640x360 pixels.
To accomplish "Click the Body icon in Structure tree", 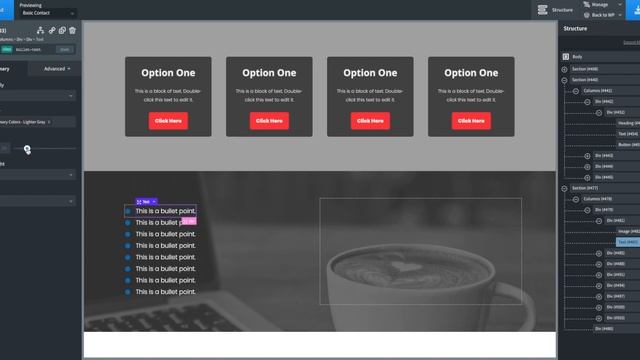I will click(x=566, y=57).
